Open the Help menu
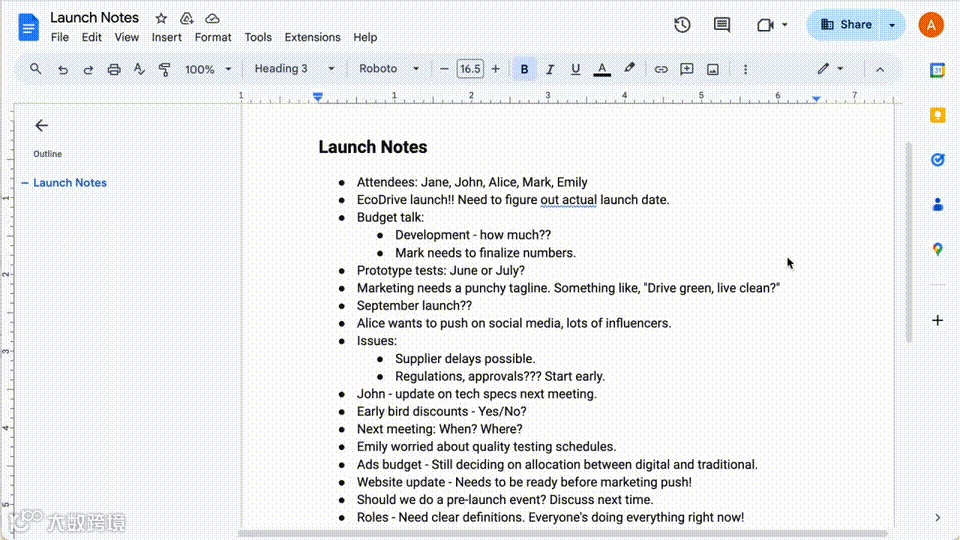Image resolution: width=960 pixels, height=540 pixels. [x=365, y=37]
